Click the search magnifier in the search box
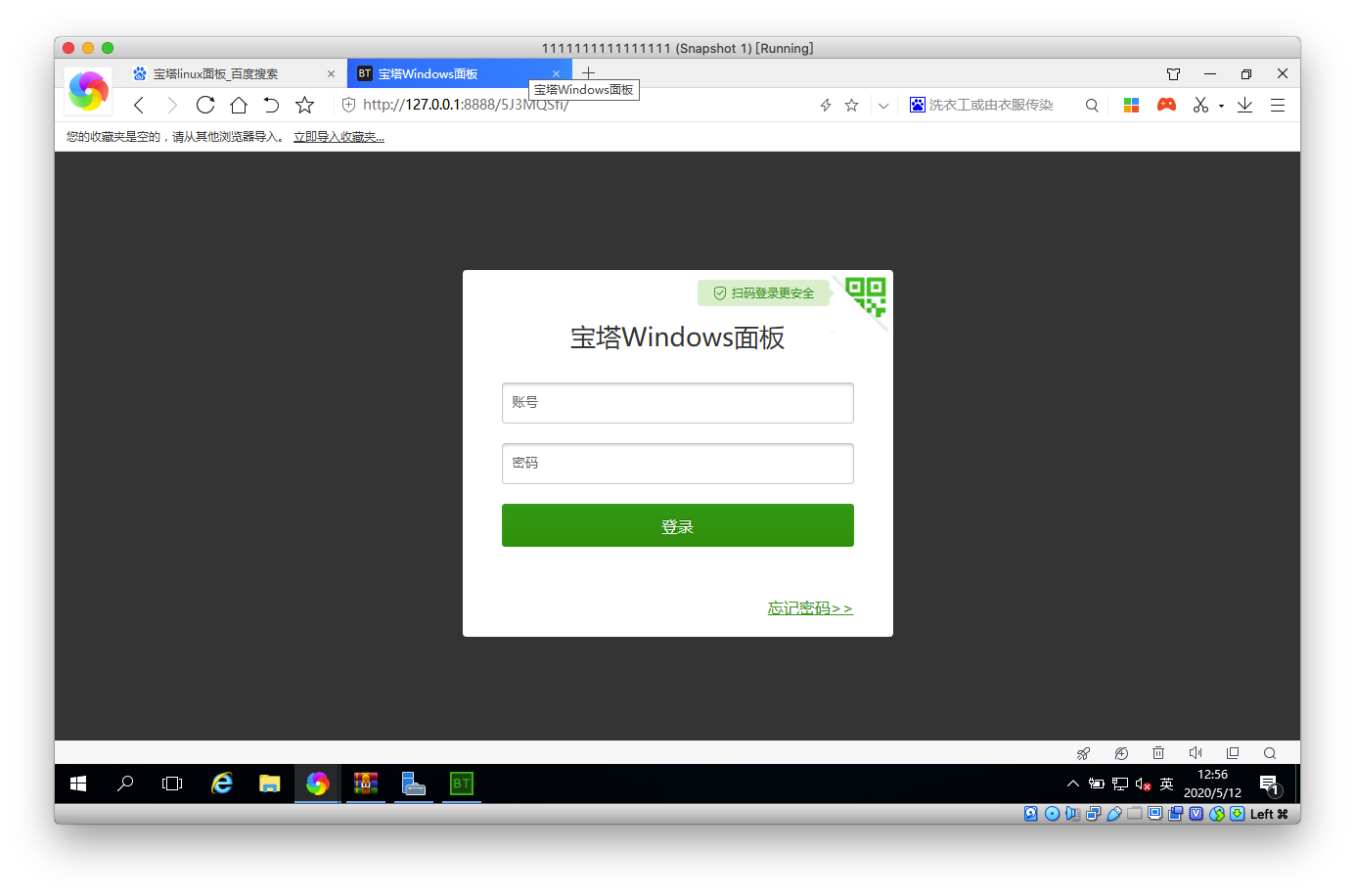This screenshot has width=1355, height=896. [x=1092, y=105]
